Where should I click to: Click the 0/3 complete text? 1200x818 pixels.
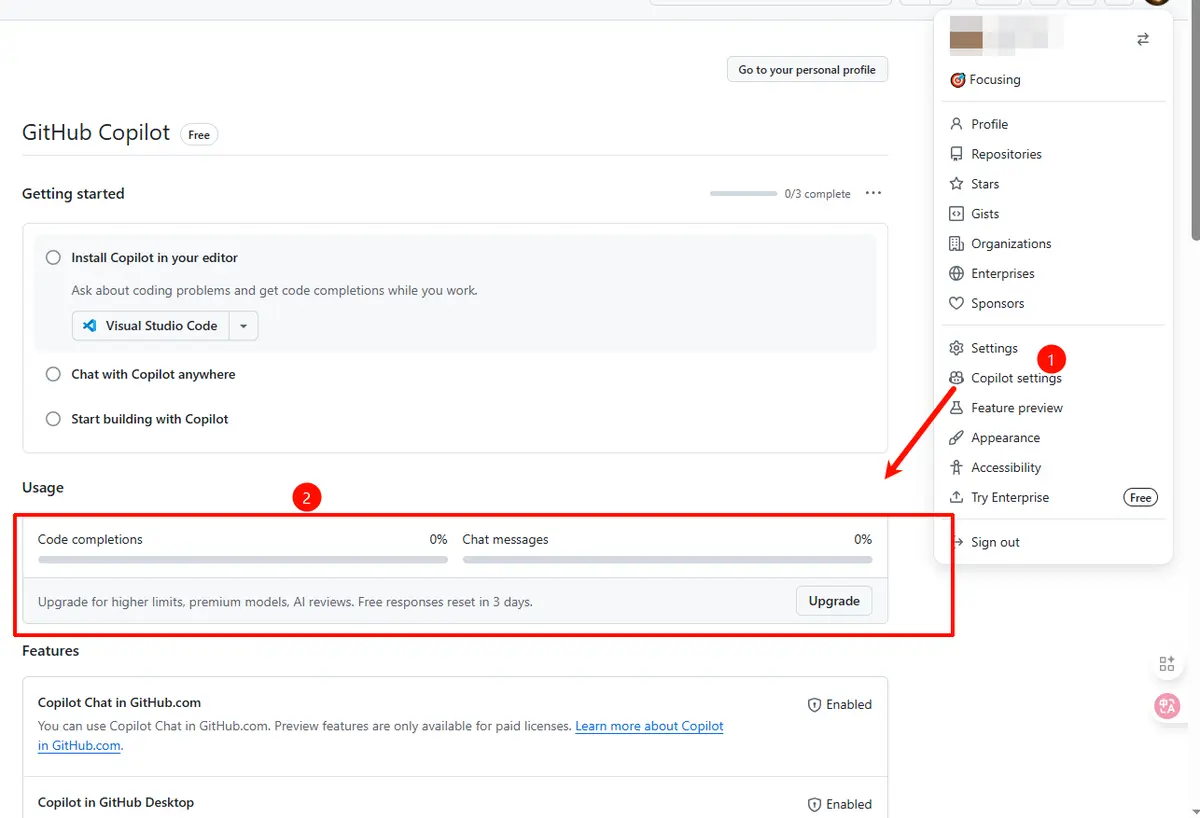pos(817,194)
